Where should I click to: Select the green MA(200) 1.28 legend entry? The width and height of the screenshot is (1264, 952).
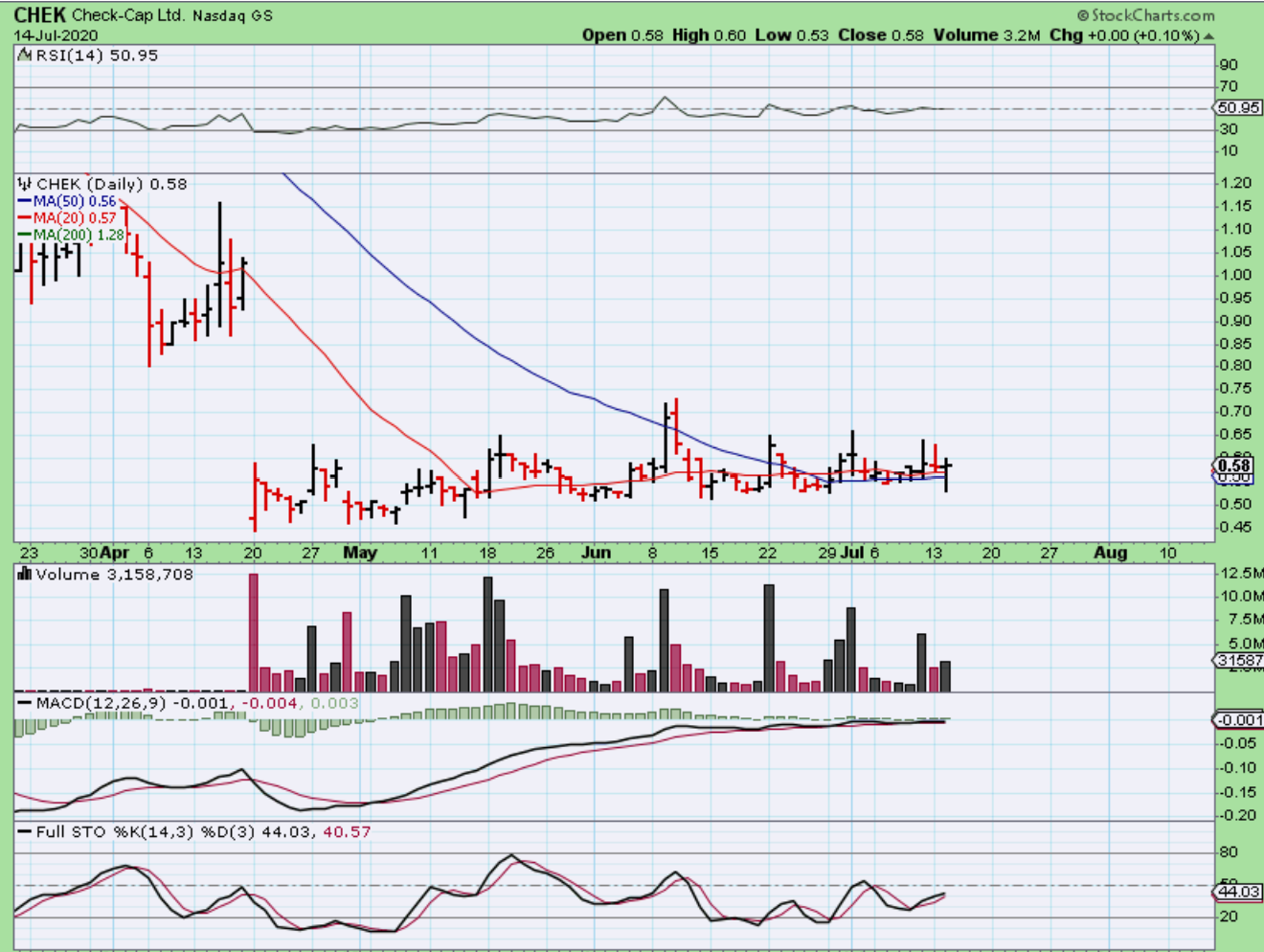click(79, 235)
